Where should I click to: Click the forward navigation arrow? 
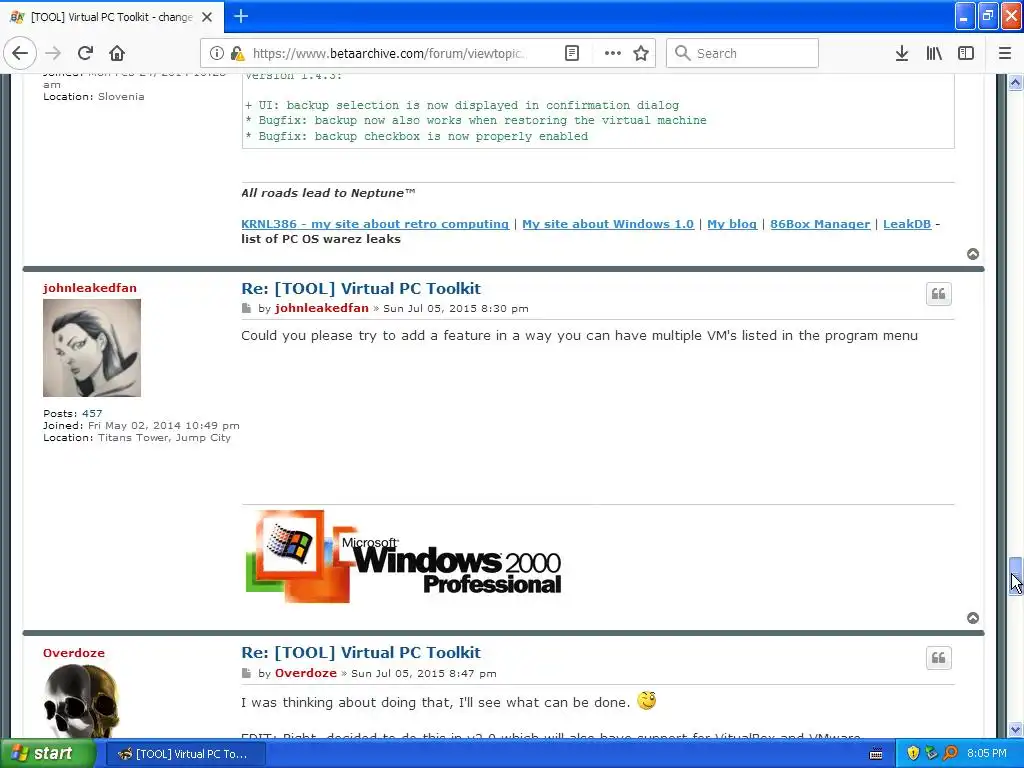point(53,53)
